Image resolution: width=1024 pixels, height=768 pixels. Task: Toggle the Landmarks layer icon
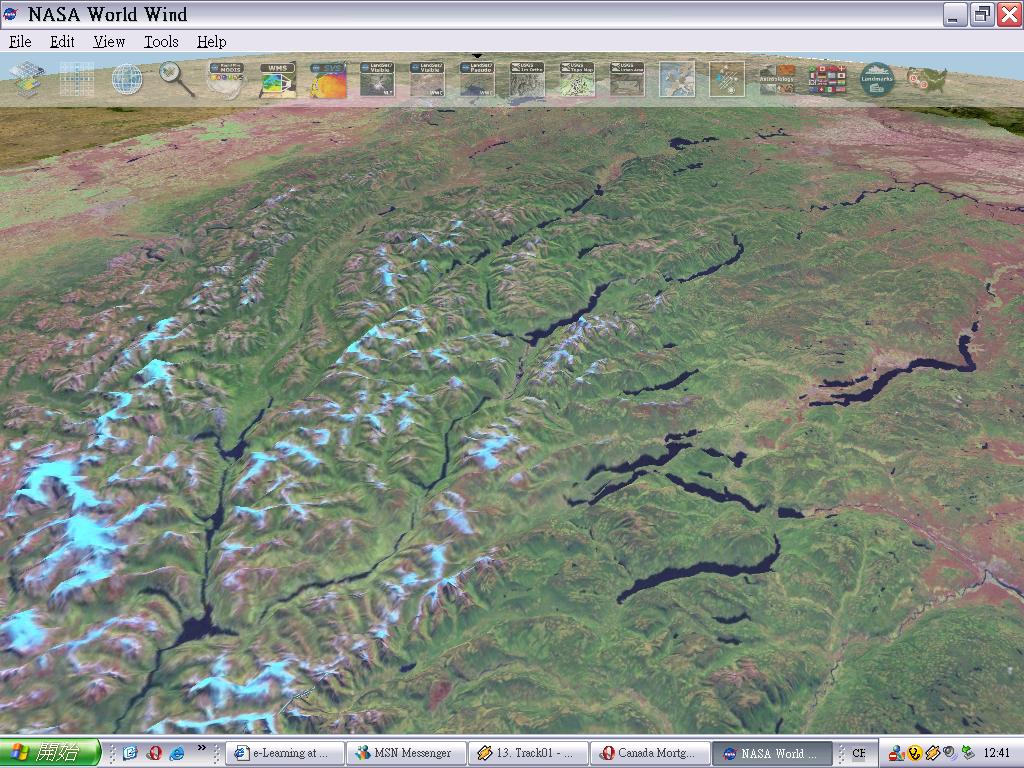coord(876,79)
